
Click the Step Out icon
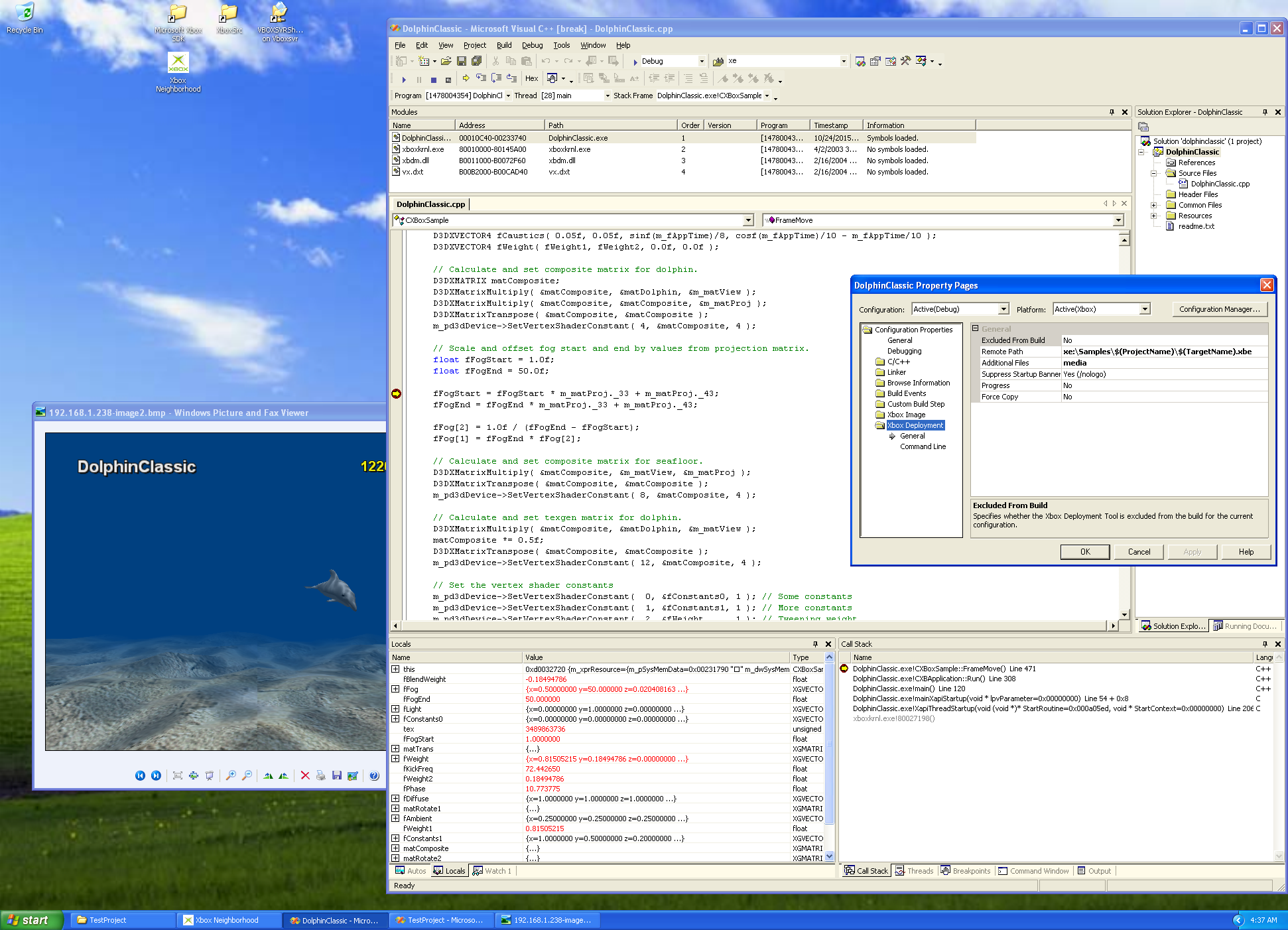[x=511, y=78]
